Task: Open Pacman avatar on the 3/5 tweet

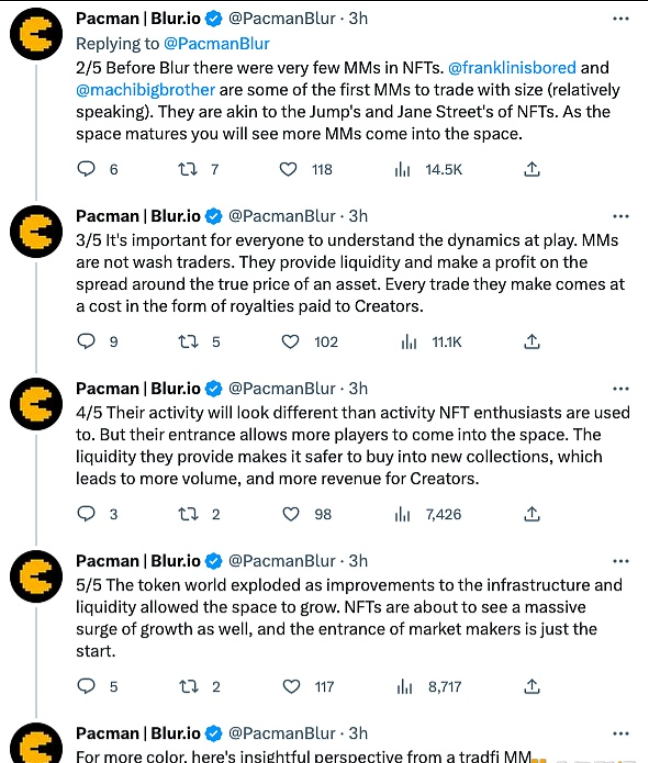Action: (36, 232)
